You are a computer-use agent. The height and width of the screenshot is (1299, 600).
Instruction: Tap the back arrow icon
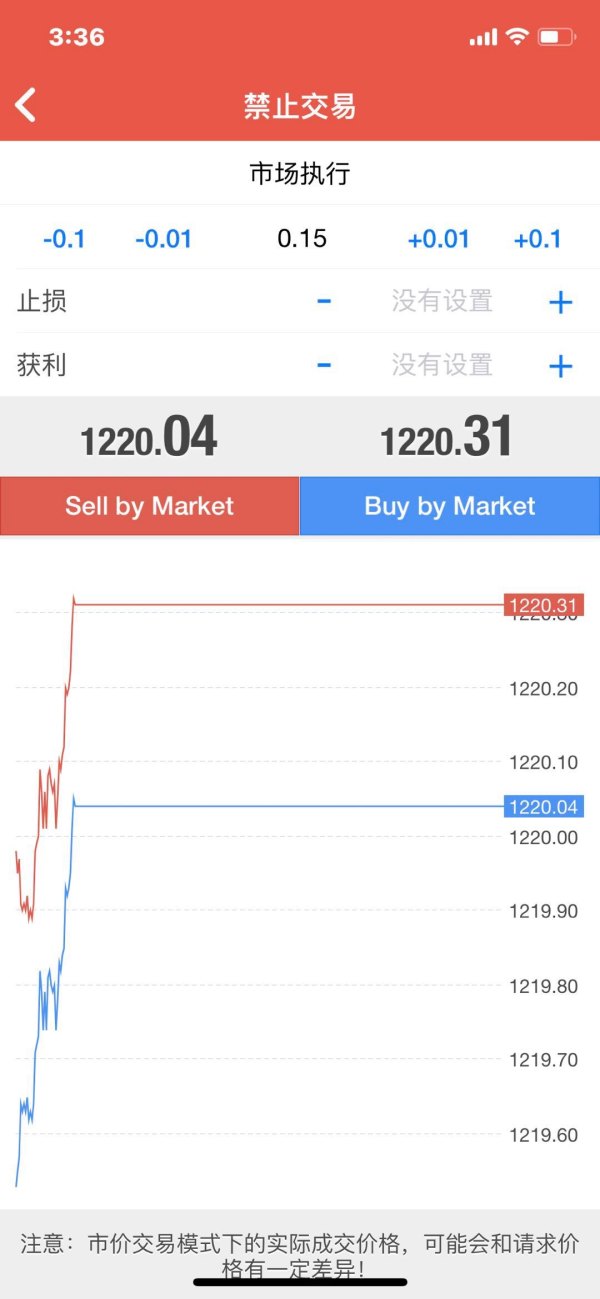coord(27,105)
